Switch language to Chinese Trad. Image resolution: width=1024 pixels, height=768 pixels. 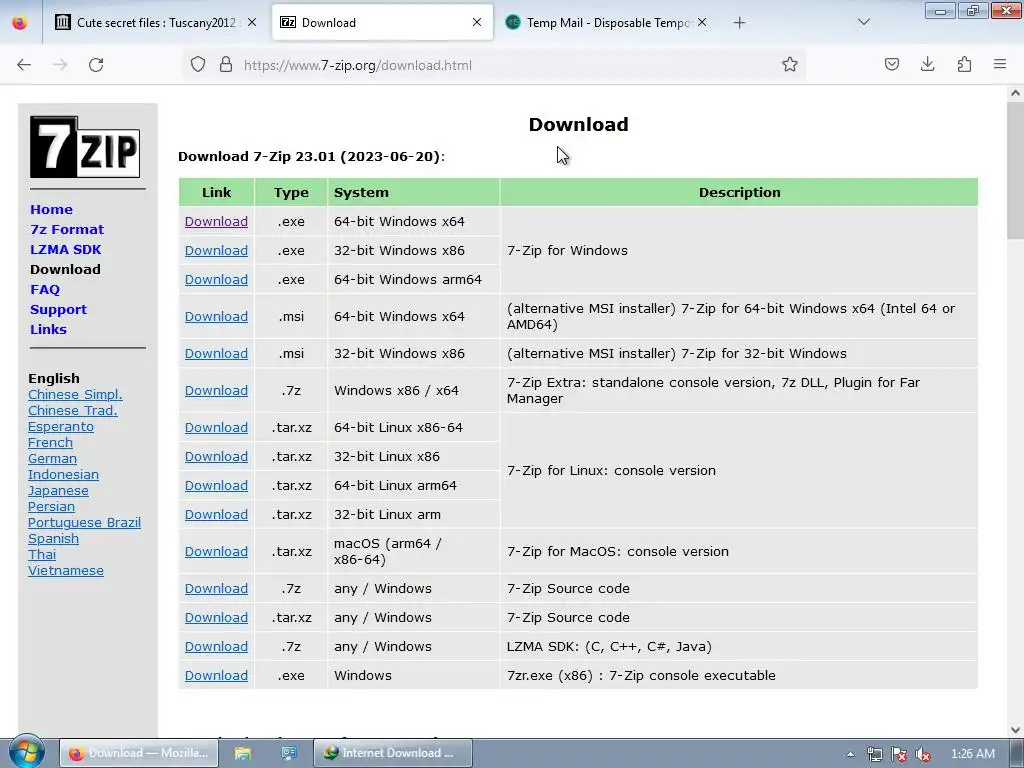(x=72, y=411)
